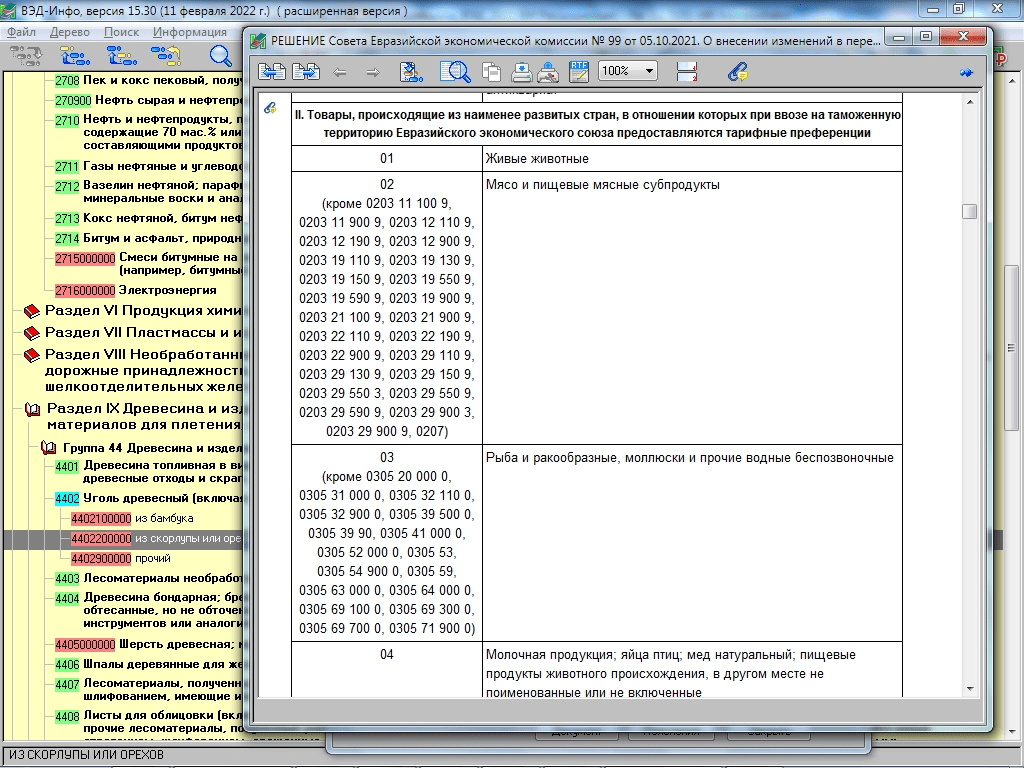This screenshot has height=768, width=1024.
Task: Select tree code 4408 Листы для облицовки
Action: (67, 716)
